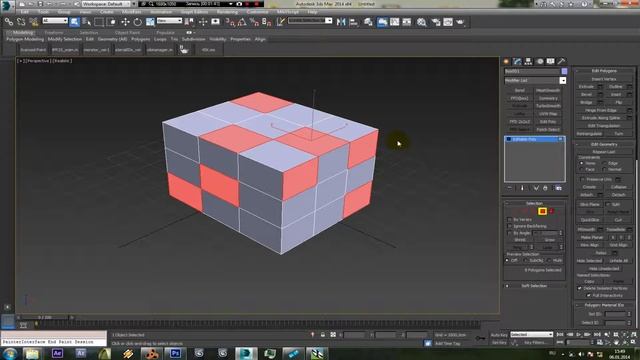Click the Grow selection button
The height and width of the screenshot is (360, 640).
tap(549, 240)
